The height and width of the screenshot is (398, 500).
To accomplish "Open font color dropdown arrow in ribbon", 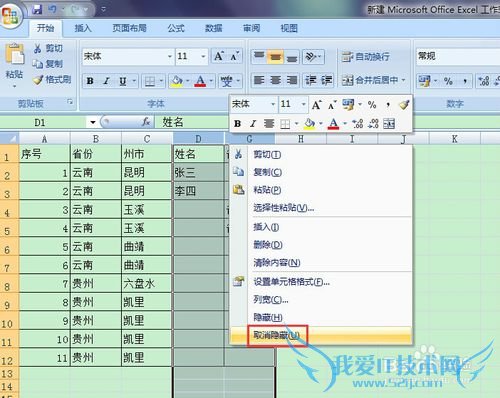I will click(x=211, y=81).
